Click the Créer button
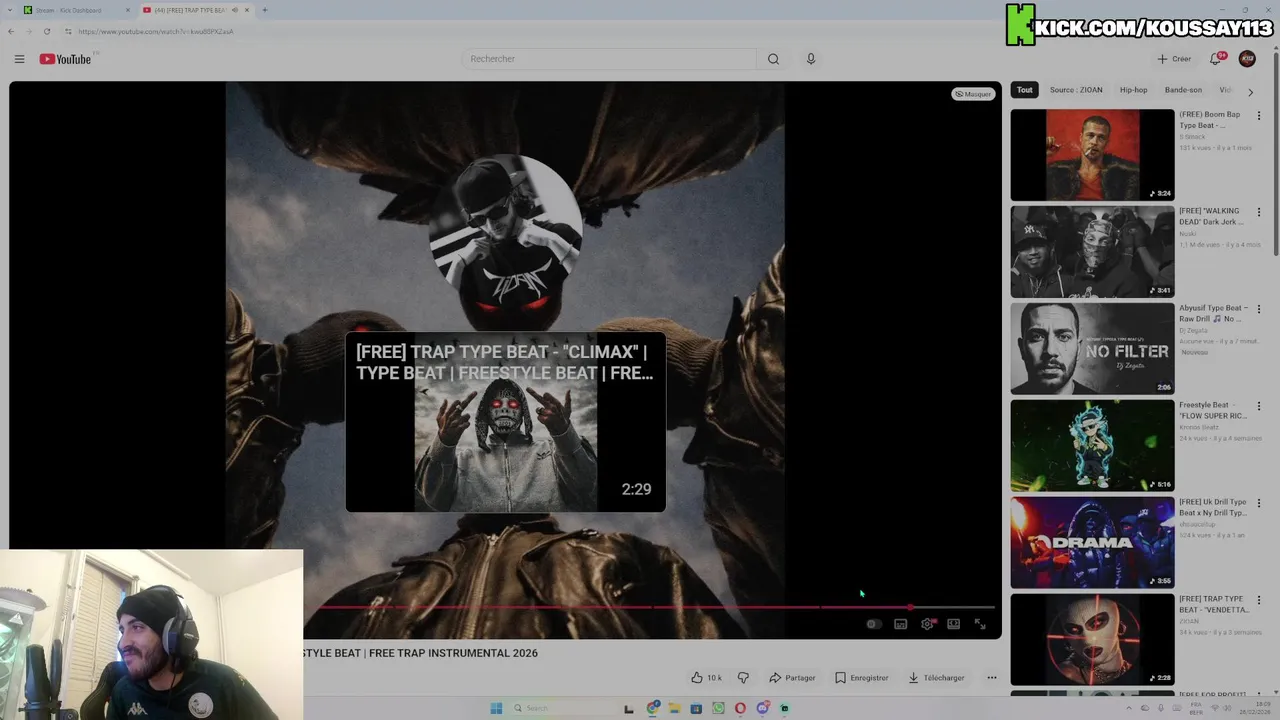The height and width of the screenshot is (720, 1280). pyautogui.click(x=1175, y=59)
